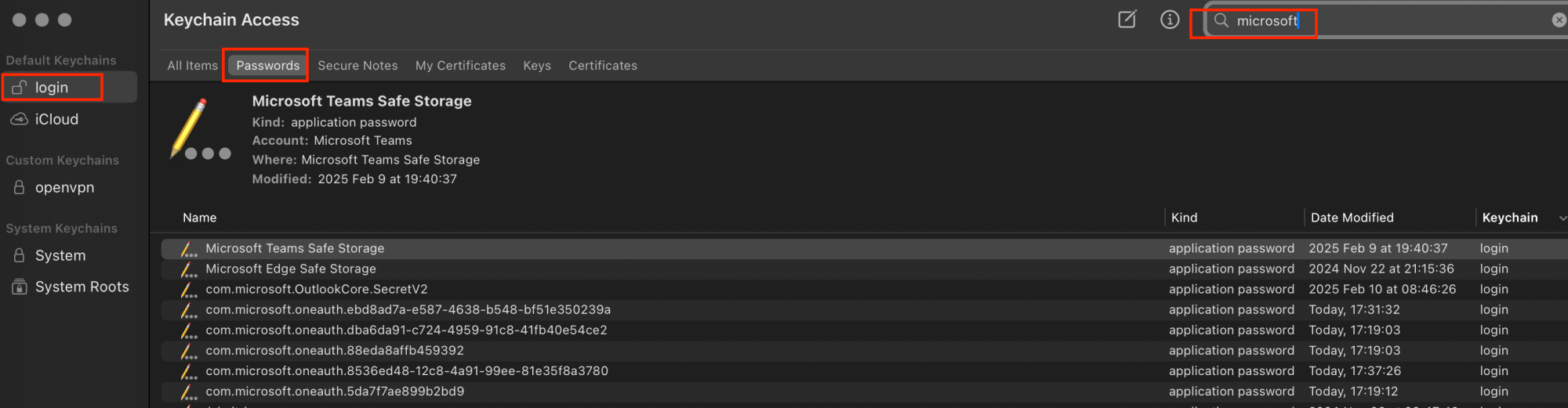Click the compose new keychain item icon
This screenshot has height=408, width=1568.
click(x=1127, y=20)
